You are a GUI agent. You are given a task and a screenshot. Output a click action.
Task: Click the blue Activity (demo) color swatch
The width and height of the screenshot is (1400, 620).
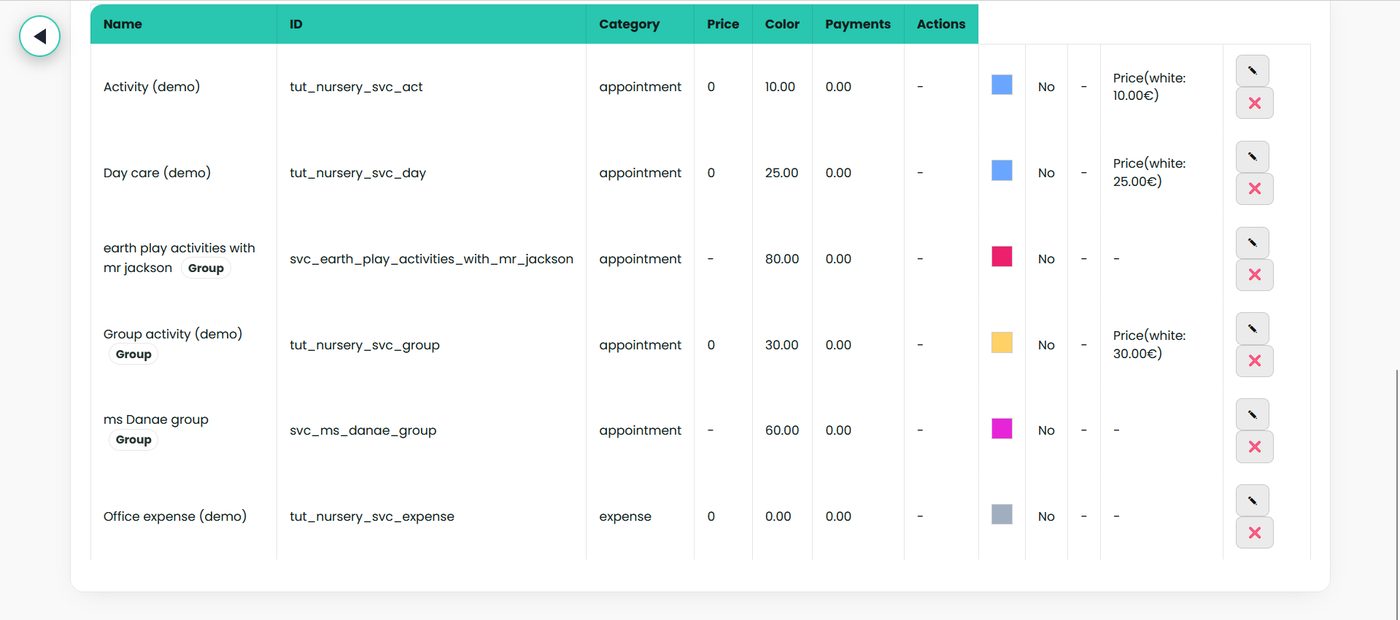1001,85
